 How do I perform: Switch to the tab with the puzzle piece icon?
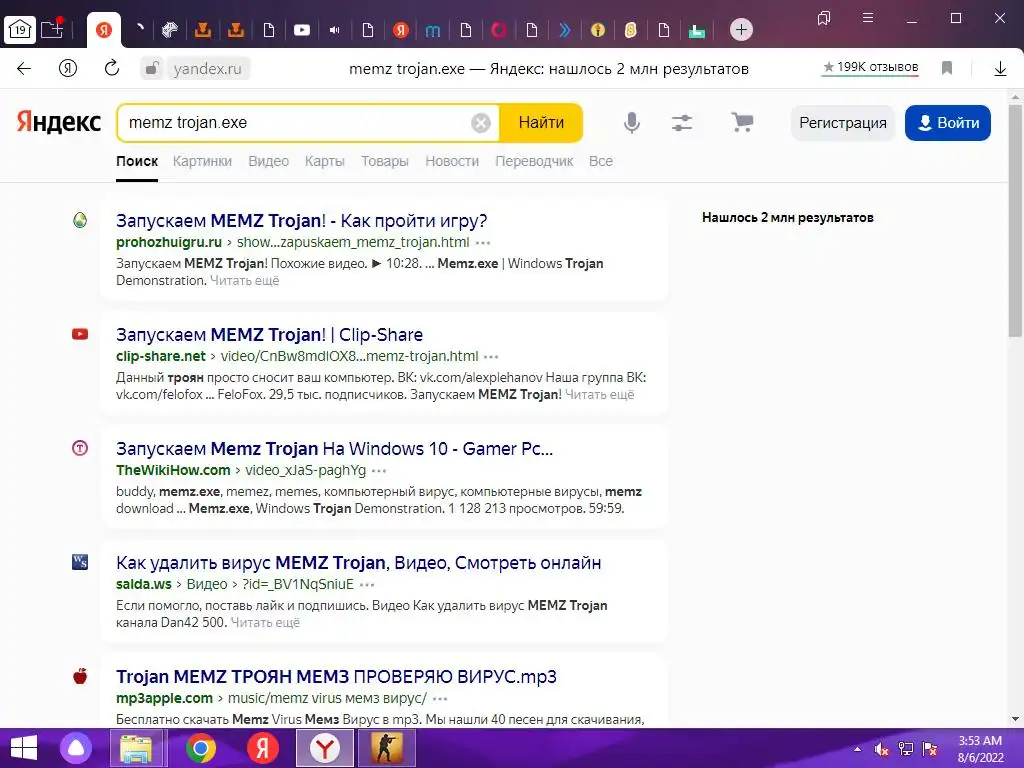point(170,30)
